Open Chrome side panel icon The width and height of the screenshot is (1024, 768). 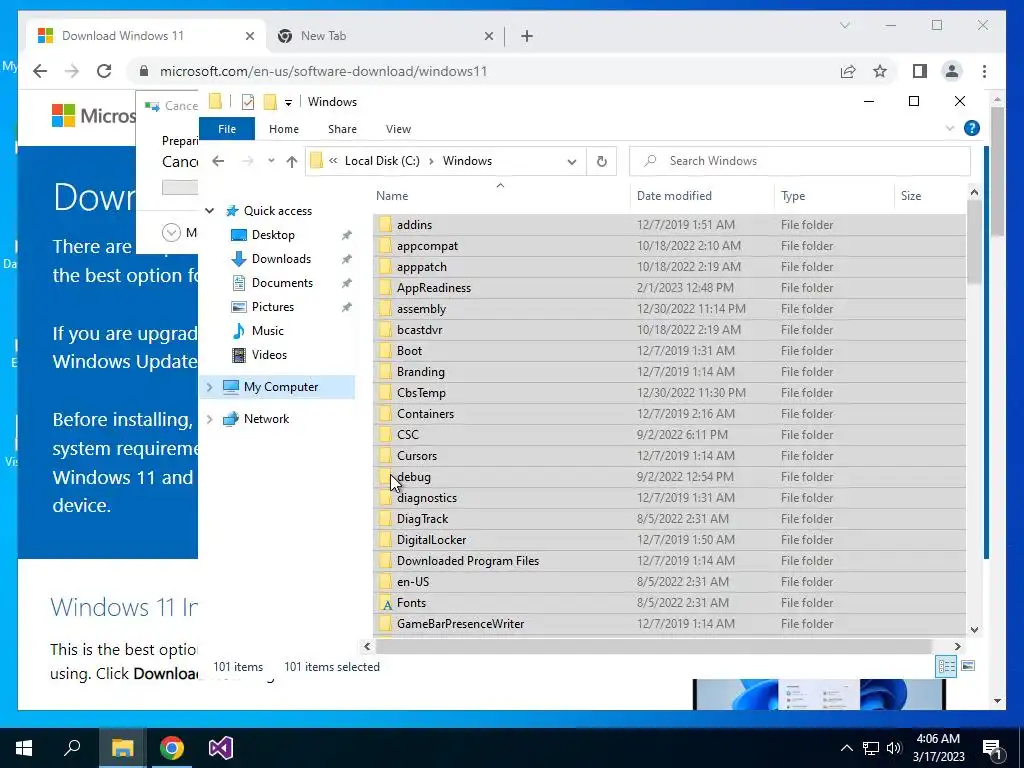[920, 71]
